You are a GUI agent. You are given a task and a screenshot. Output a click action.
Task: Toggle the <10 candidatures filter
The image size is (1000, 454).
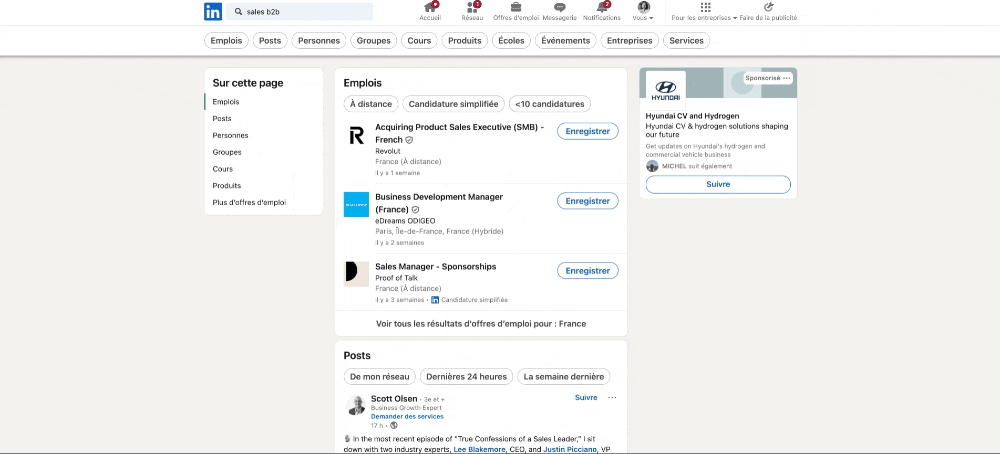click(x=550, y=104)
